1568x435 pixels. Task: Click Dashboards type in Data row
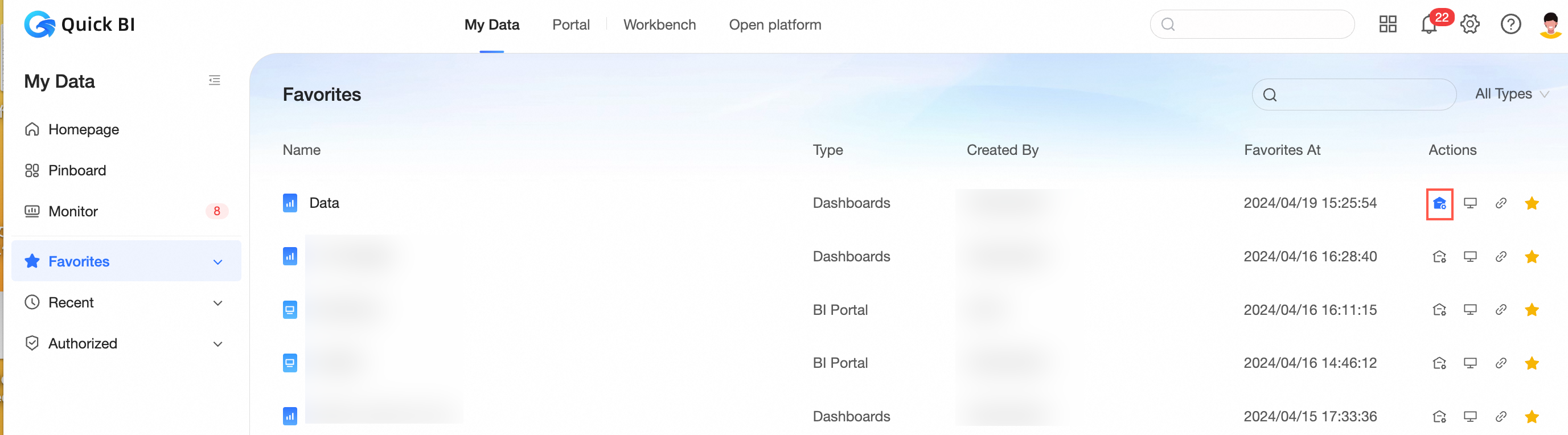[851, 203]
